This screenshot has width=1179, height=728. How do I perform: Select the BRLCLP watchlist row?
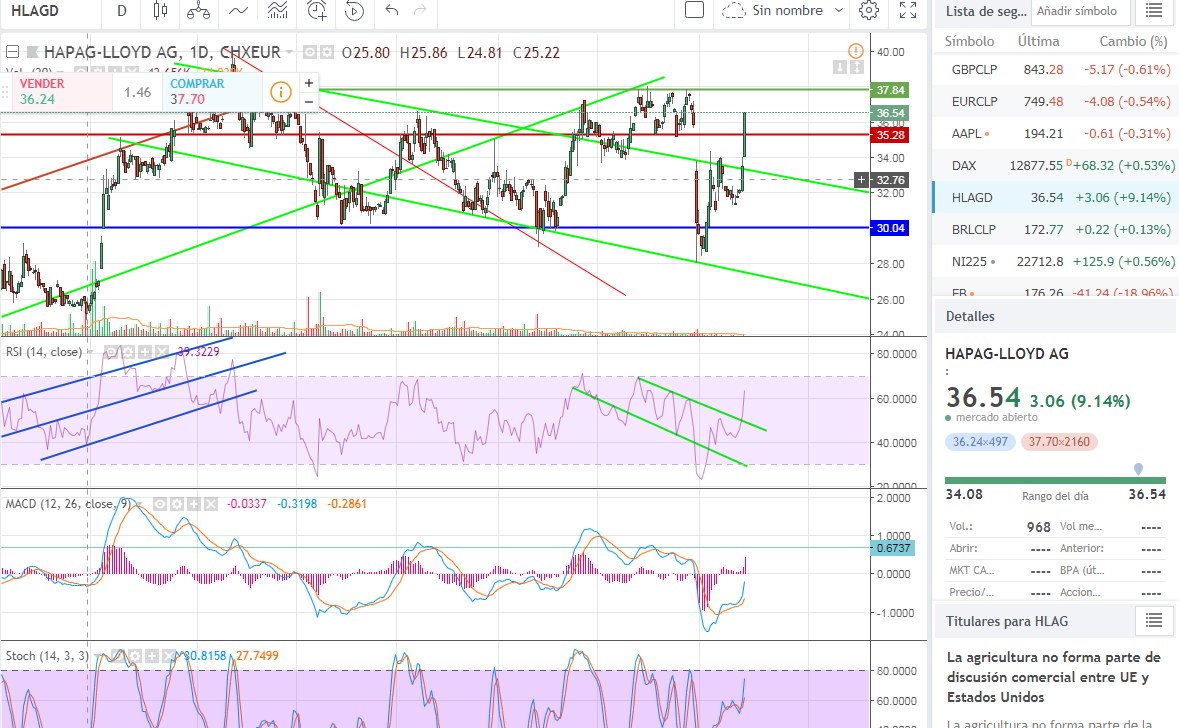(x=1055, y=229)
